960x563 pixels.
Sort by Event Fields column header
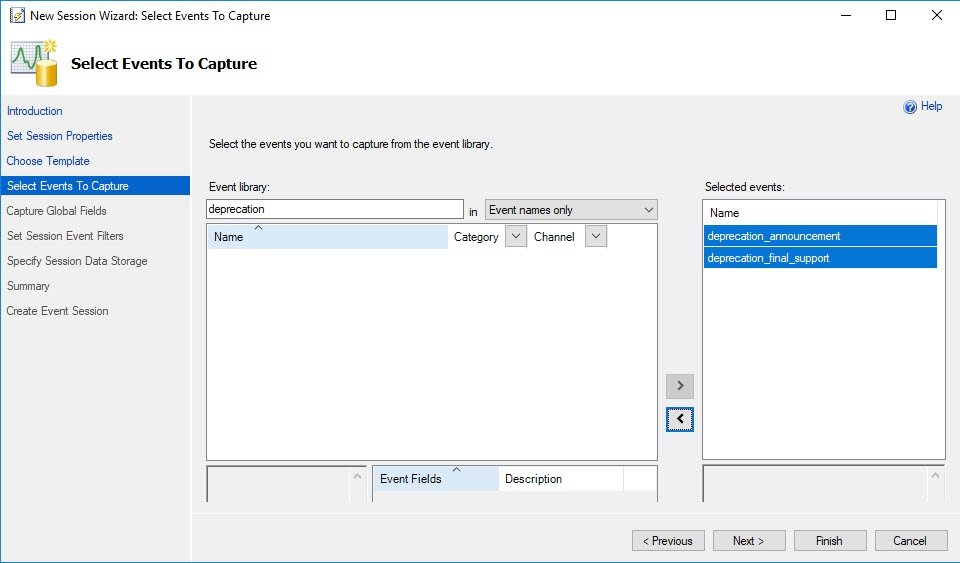[x=435, y=479]
